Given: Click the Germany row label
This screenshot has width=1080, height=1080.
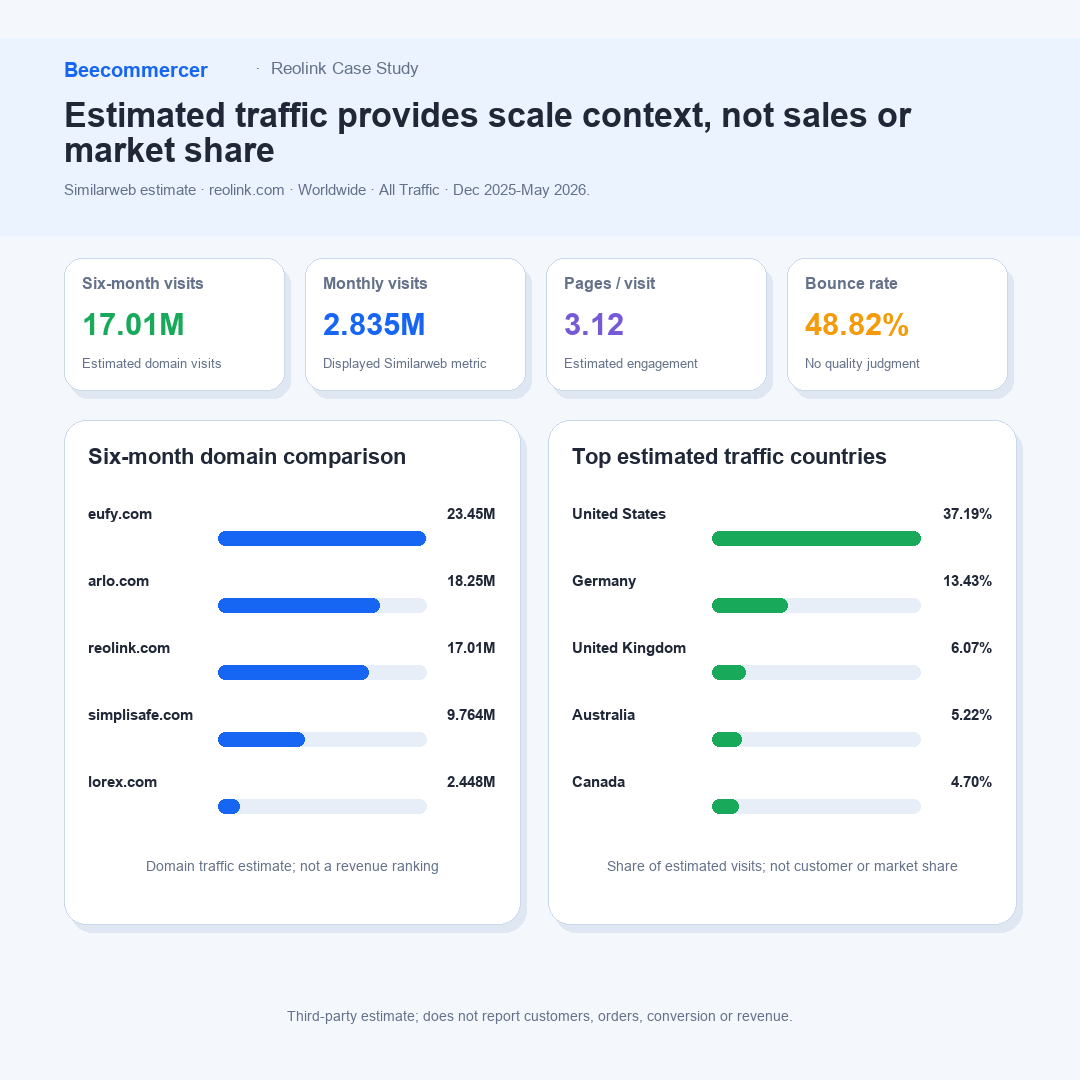Looking at the screenshot, I should pos(604,581).
